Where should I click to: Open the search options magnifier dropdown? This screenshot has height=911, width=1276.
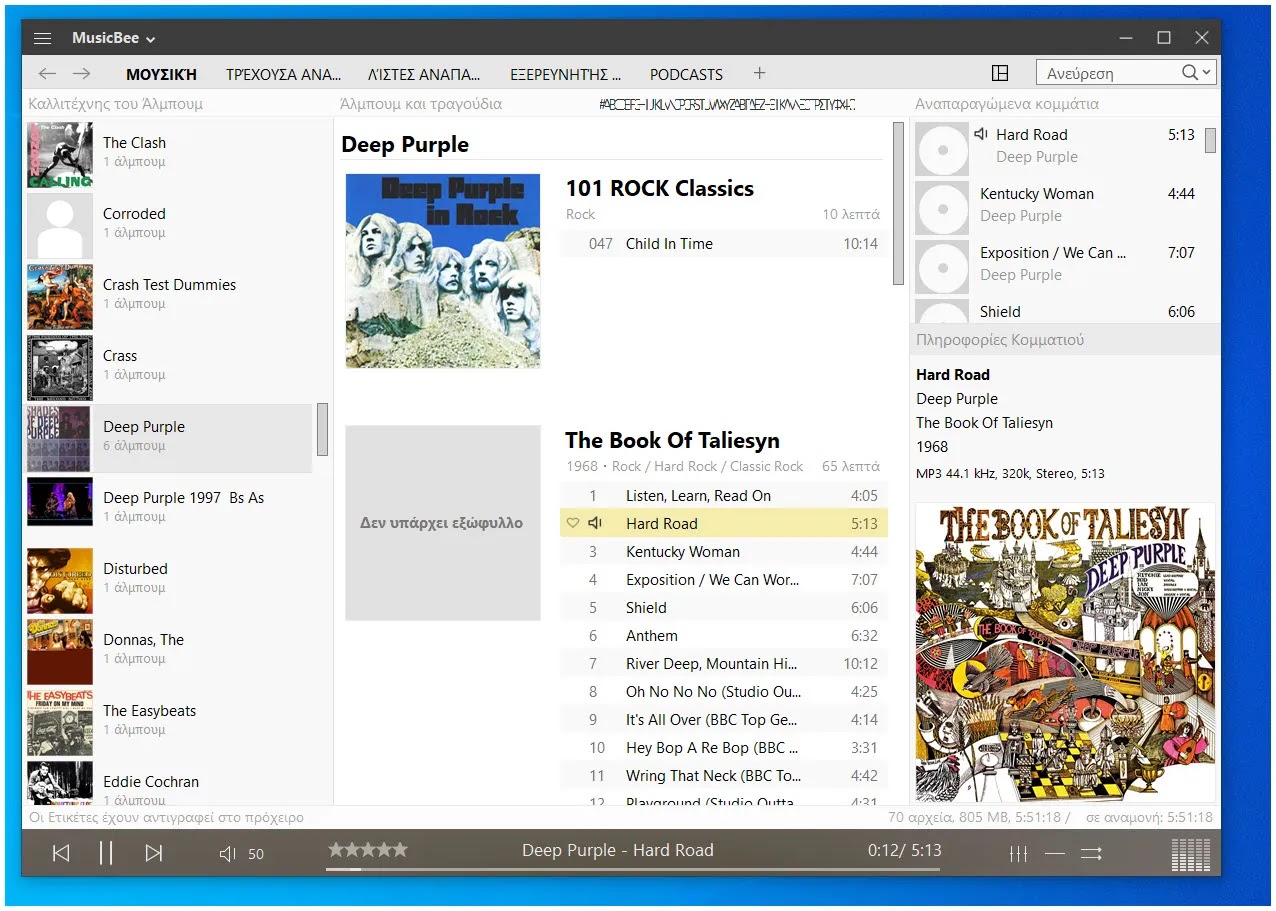(x=1196, y=72)
